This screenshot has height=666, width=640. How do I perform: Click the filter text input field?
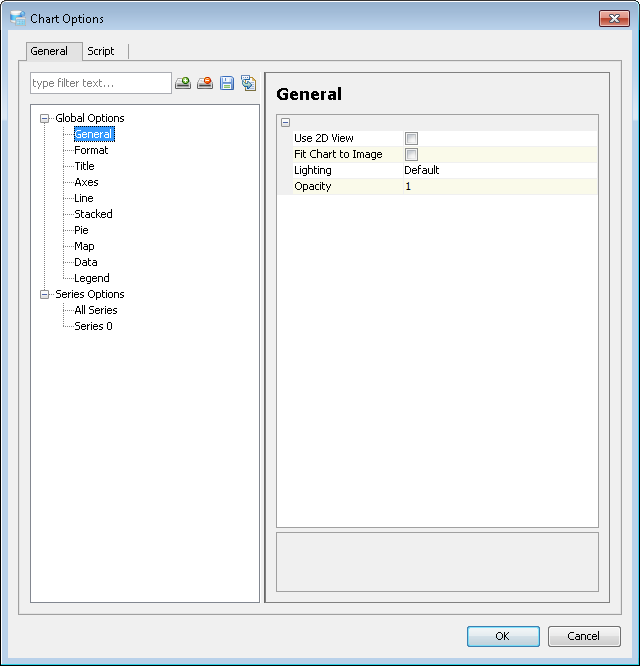[x=101, y=83]
